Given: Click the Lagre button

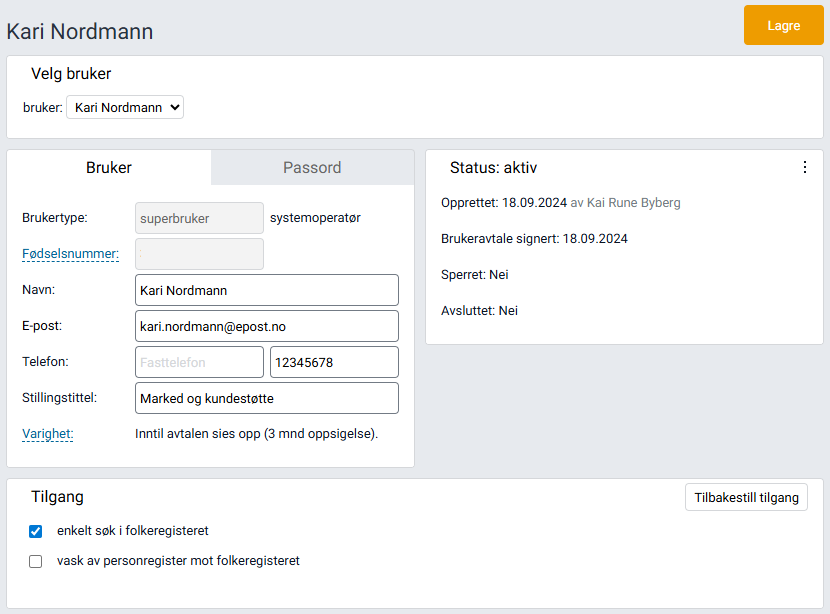Looking at the screenshot, I should pyautogui.click(x=783, y=25).
